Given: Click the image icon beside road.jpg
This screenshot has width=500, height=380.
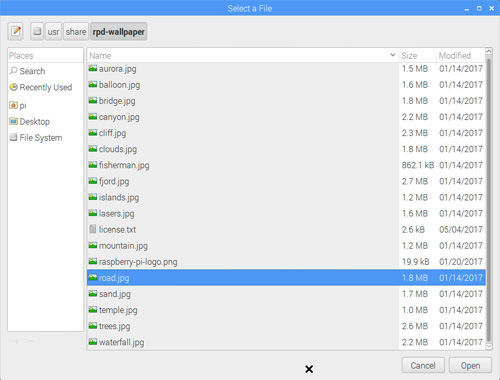Looking at the screenshot, I should 93,277.
